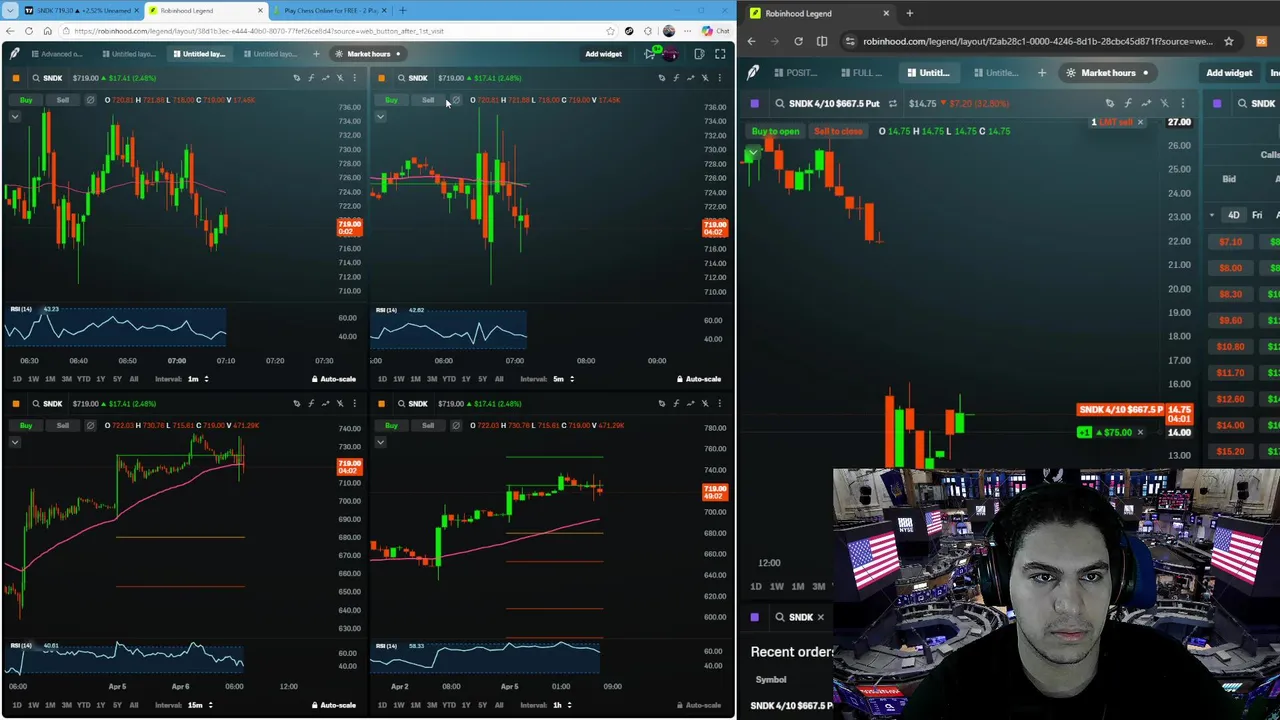Collapse legend chevron in top-right 5m chart

[x=380, y=117]
